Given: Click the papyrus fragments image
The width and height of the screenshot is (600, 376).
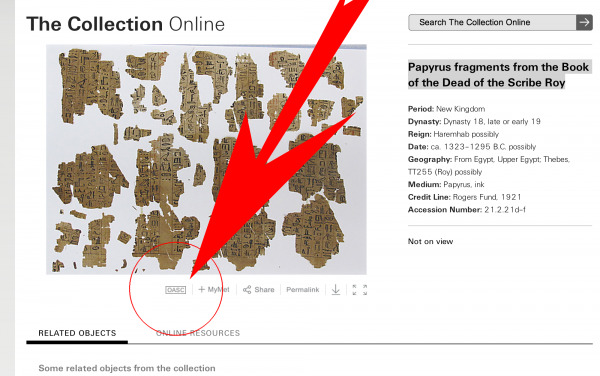Looking at the screenshot, I should point(206,160).
